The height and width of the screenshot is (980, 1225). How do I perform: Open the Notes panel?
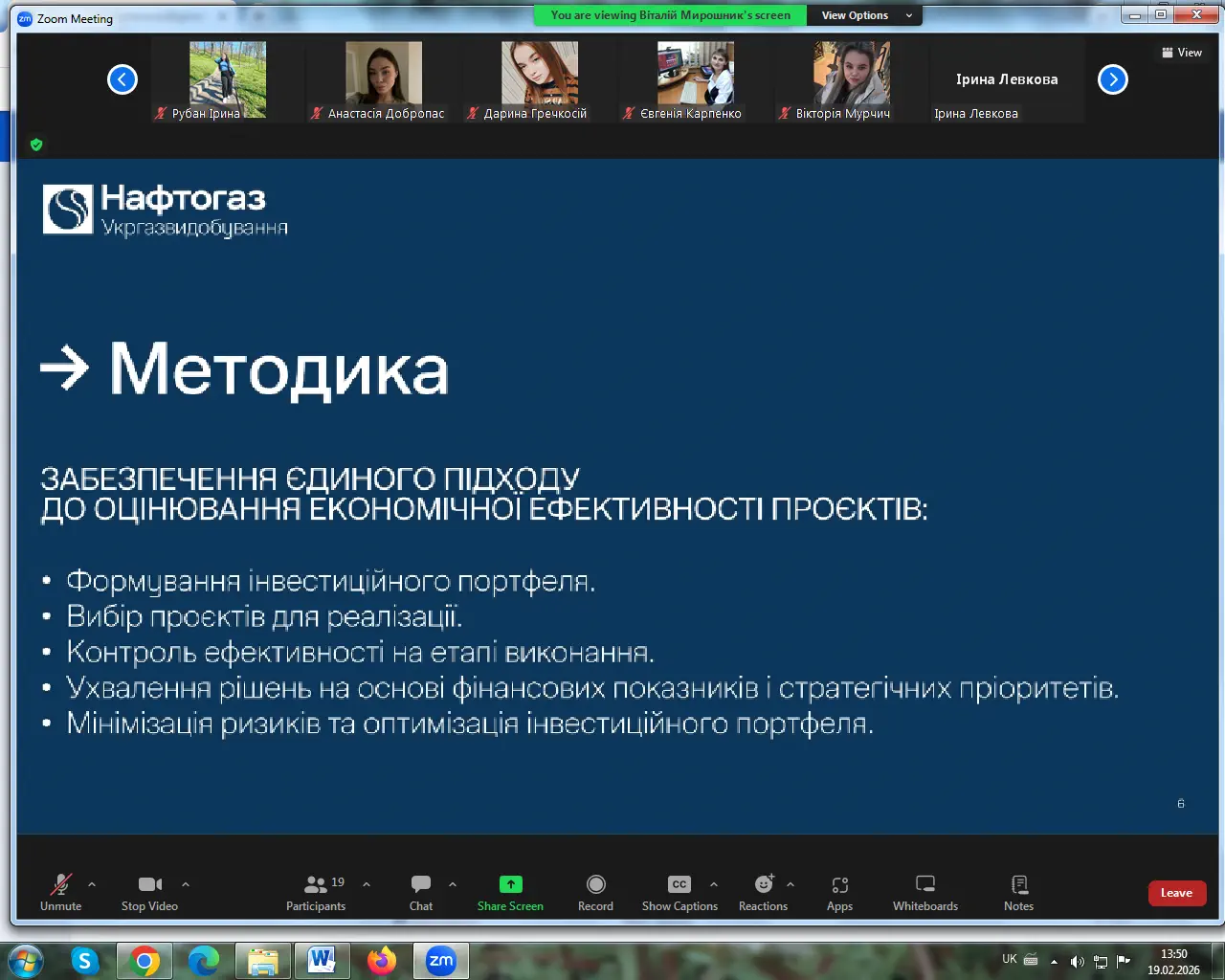point(1018,892)
